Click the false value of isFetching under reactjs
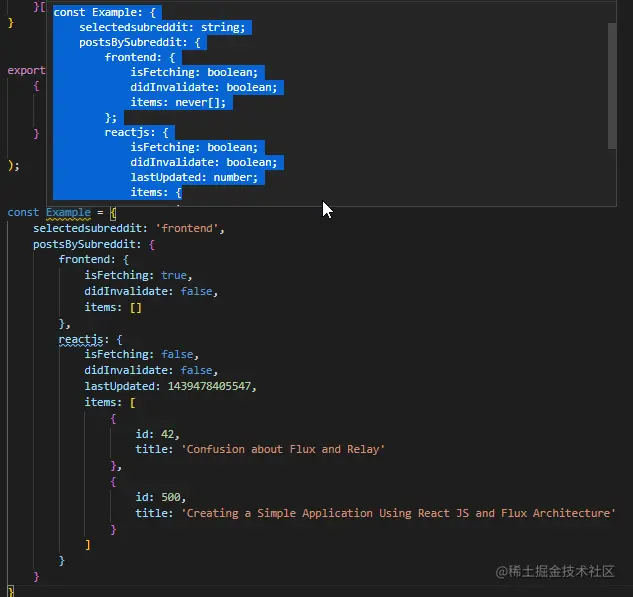 pos(177,354)
